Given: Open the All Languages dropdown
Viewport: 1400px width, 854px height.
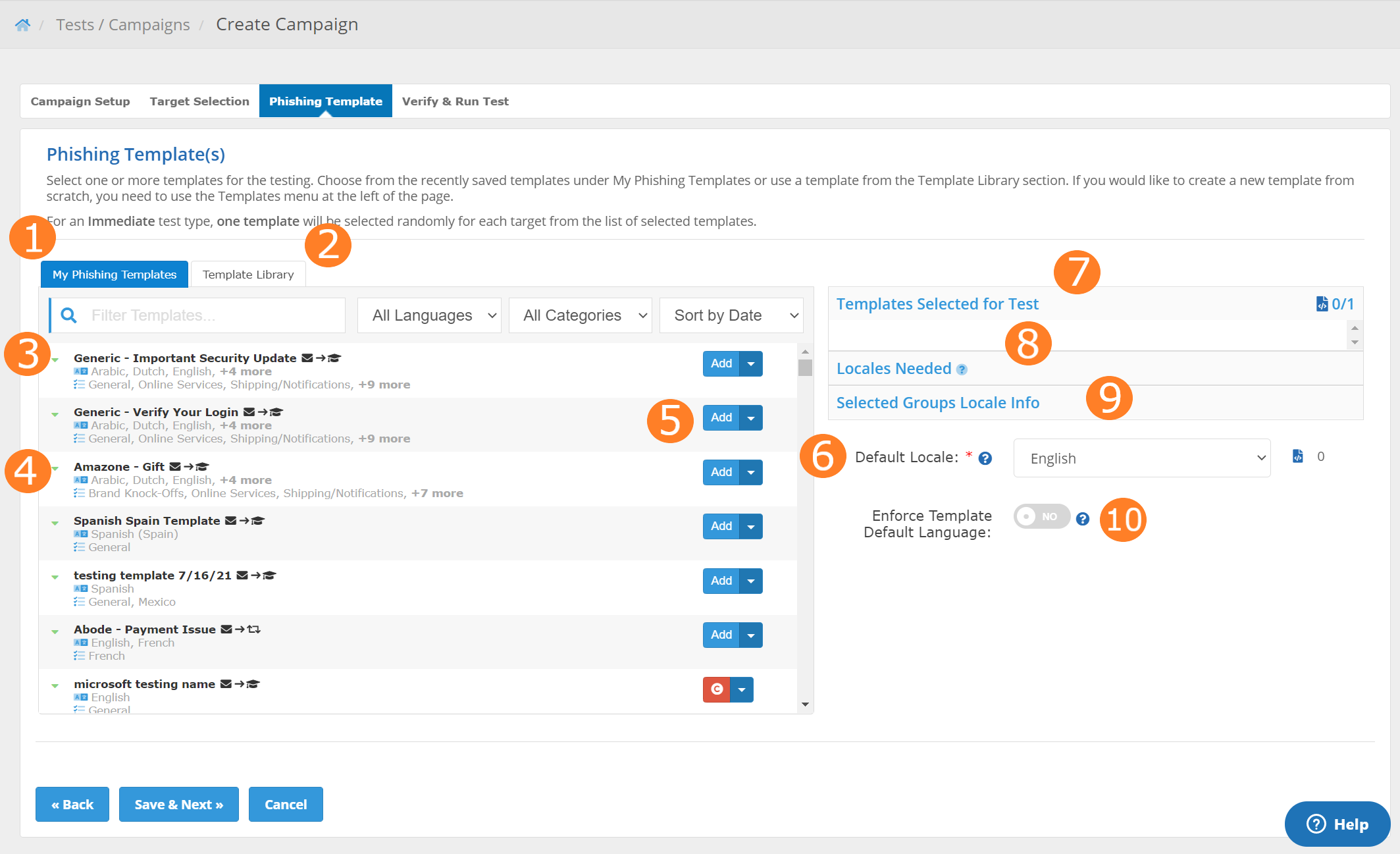Looking at the screenshot, I should click(x=428, y=315).
